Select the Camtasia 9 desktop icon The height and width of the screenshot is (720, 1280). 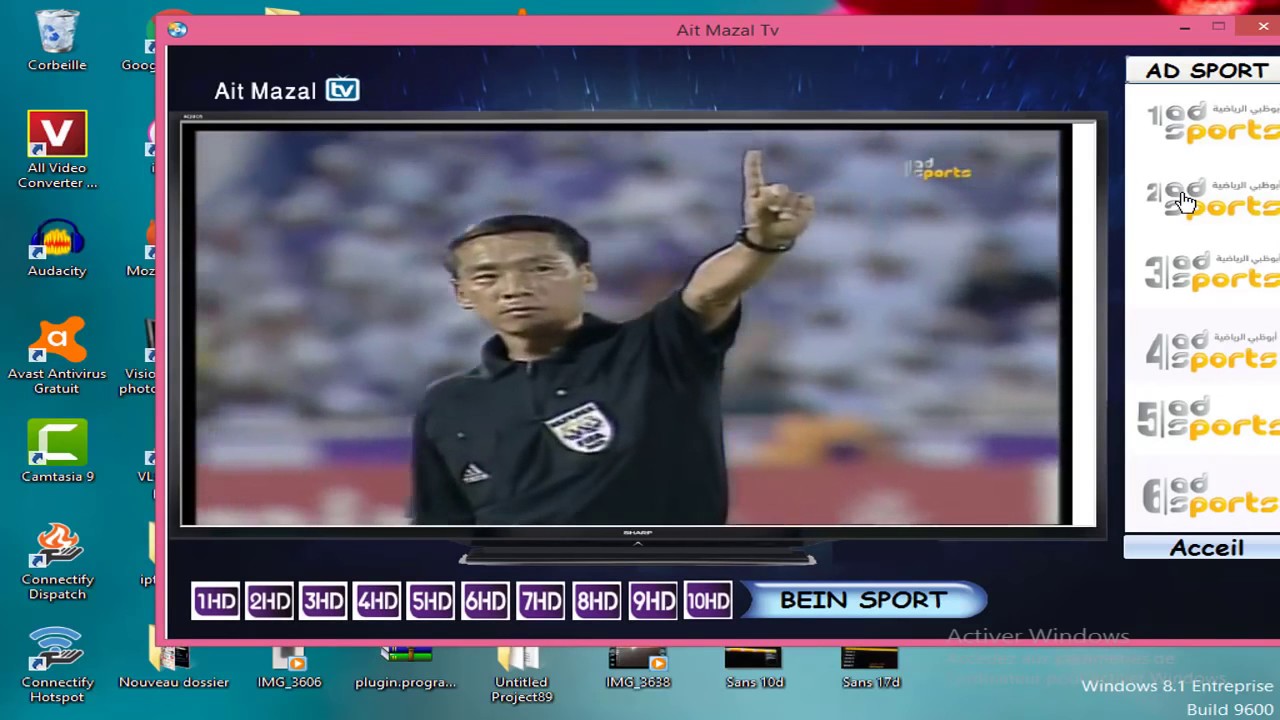(57, 451)
